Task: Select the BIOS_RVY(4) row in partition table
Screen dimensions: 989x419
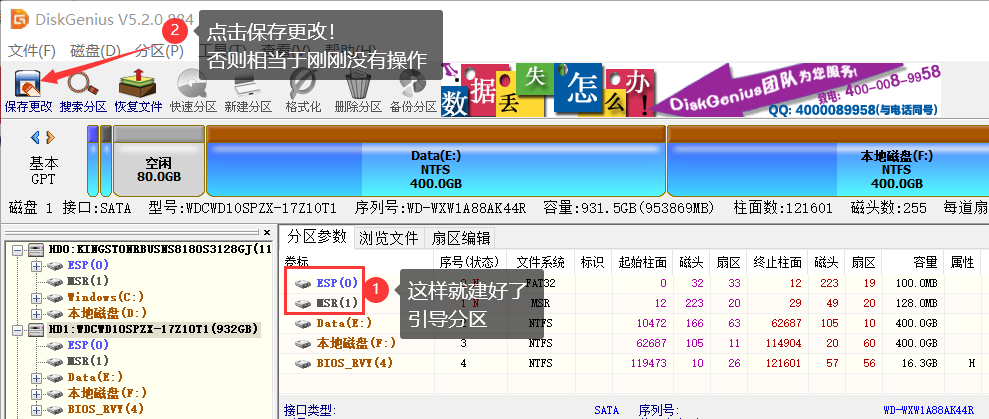Action: (633, 364)
